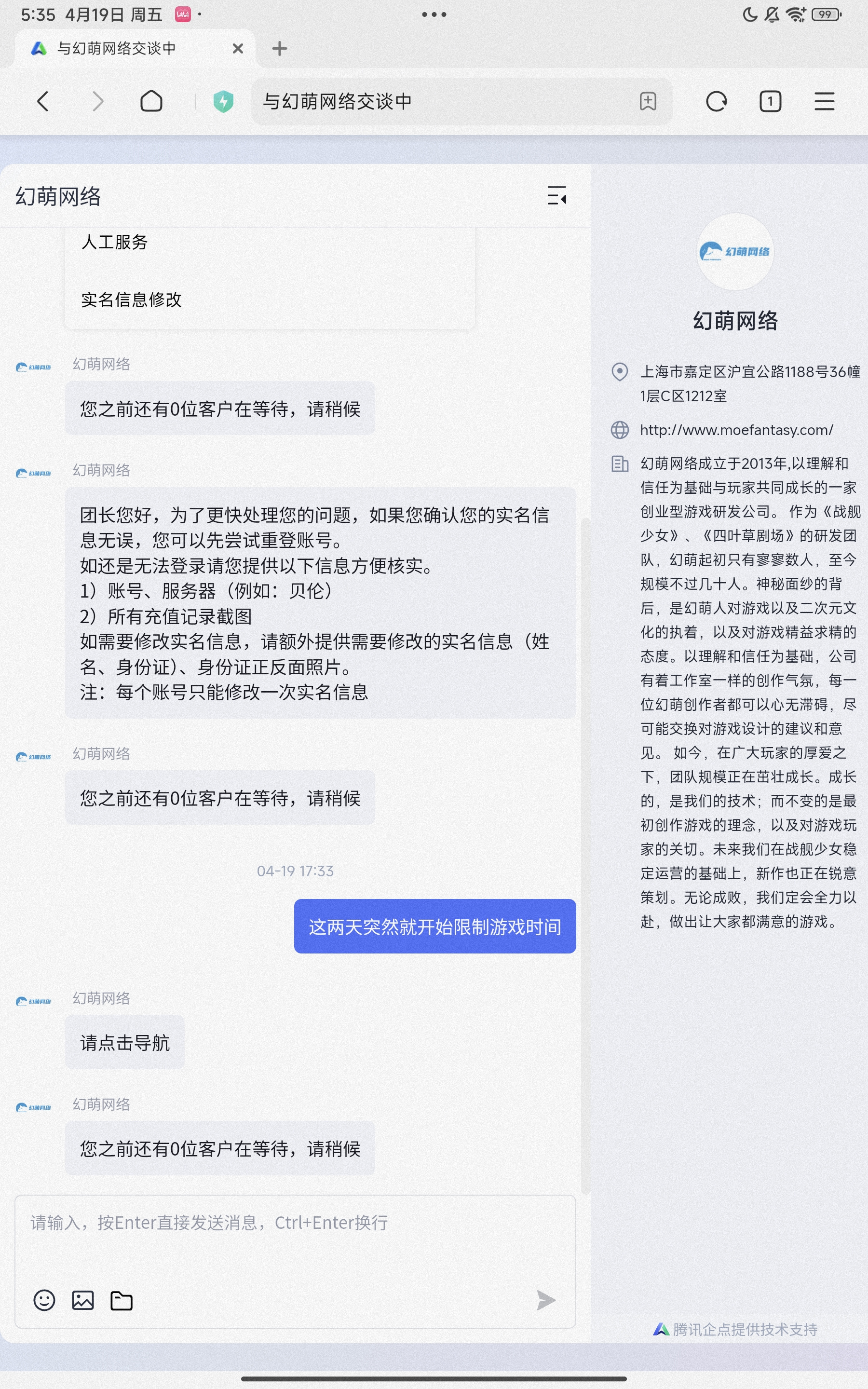Open the tab switcher showing 1 tab
Screen dimensions: 868x1389
771,102
